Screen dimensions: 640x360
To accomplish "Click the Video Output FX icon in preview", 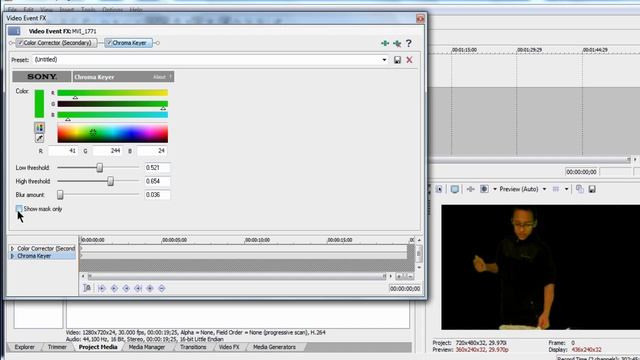I will click(471, 189).
